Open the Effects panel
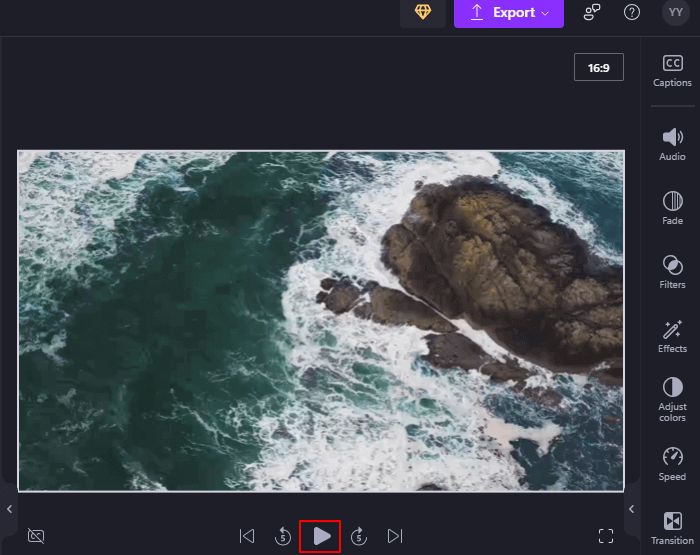The height and width of the screenshot is (555, 700). pyautogui.click(x=672, y=336)
